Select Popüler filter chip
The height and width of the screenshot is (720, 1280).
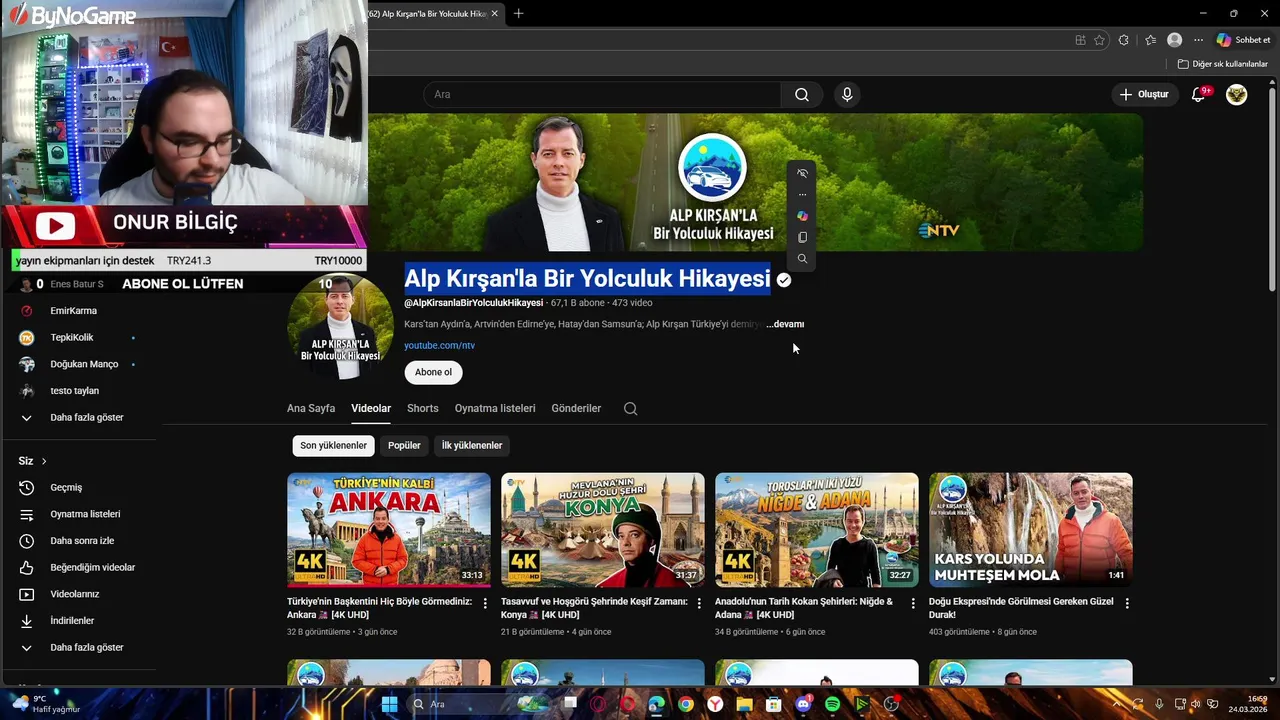pos(404,445)
